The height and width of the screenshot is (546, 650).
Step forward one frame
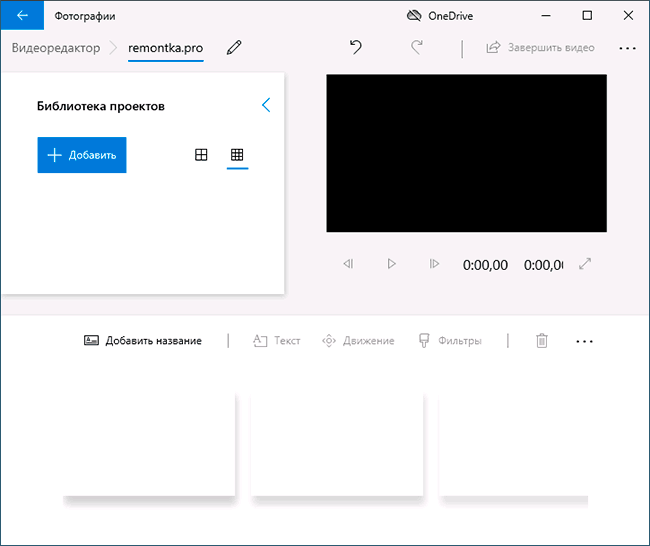pos(434,264)
